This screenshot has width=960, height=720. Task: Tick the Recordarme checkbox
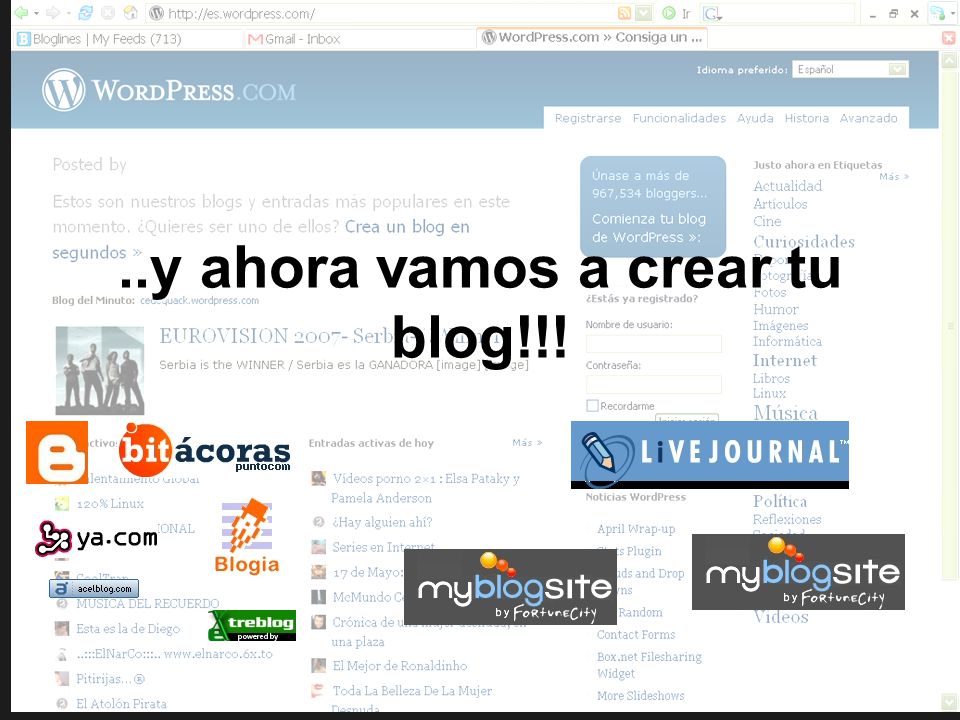(x=592, y=405)
